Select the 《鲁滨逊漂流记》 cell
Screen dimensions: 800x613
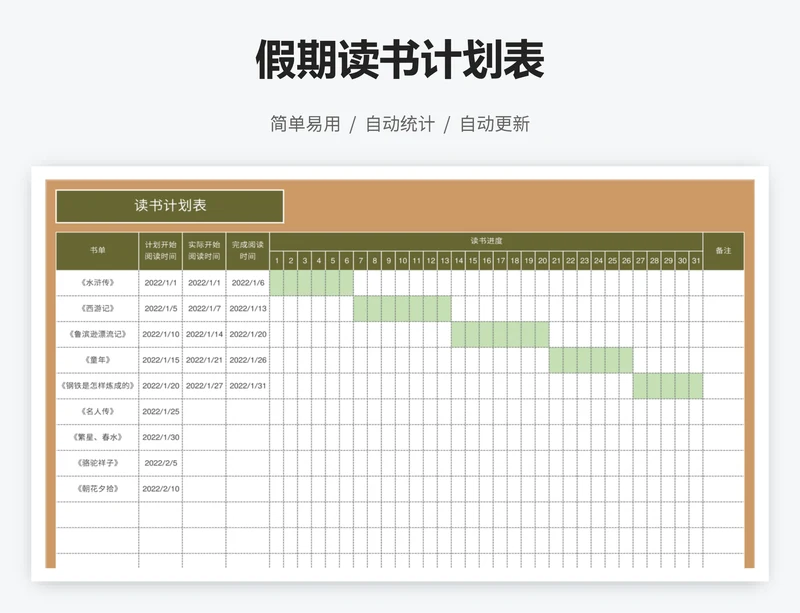click(x=97, y=334)
